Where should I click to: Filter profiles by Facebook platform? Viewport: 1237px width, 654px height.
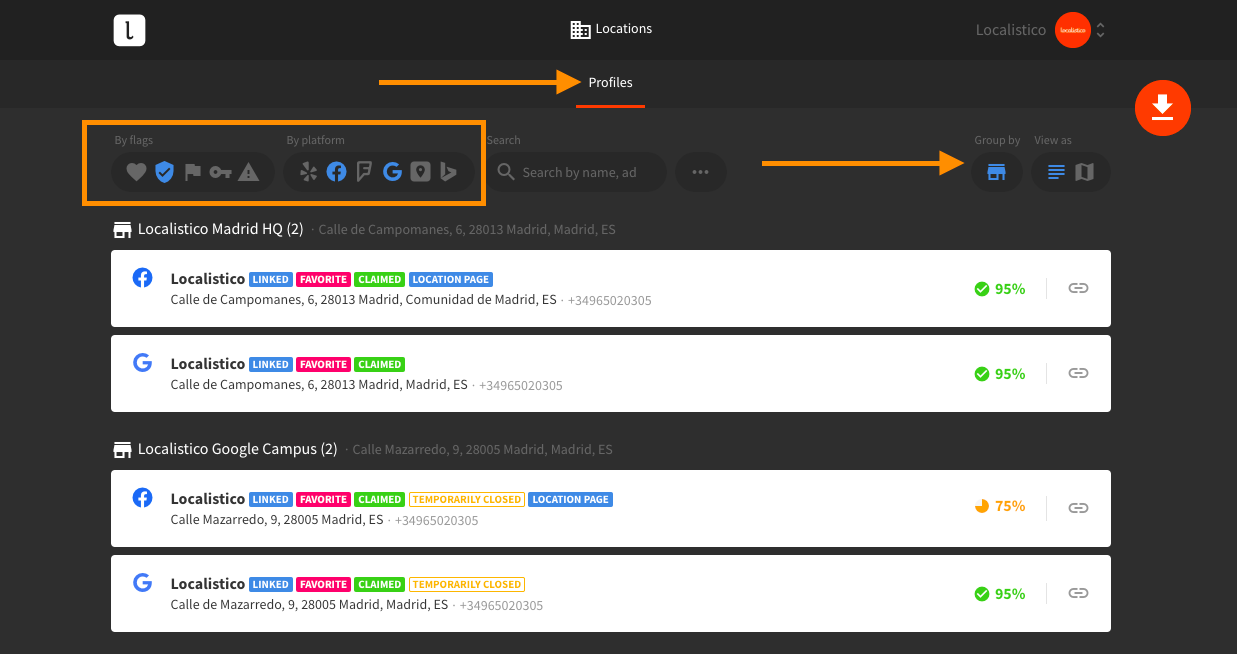point(336,172)
